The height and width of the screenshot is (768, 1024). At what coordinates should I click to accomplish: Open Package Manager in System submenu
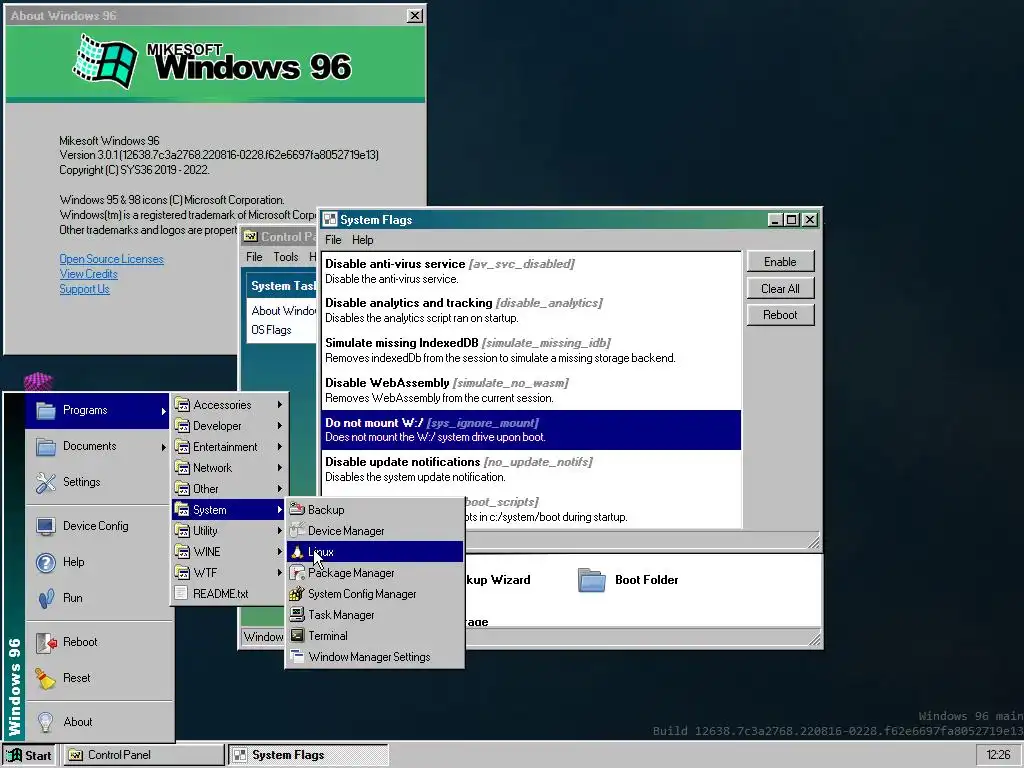[x=375, y=573]
